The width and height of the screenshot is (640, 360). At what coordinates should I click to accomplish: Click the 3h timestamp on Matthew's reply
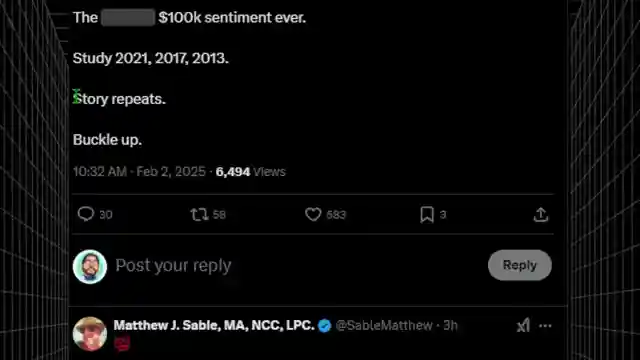click(x=451, y=325)
